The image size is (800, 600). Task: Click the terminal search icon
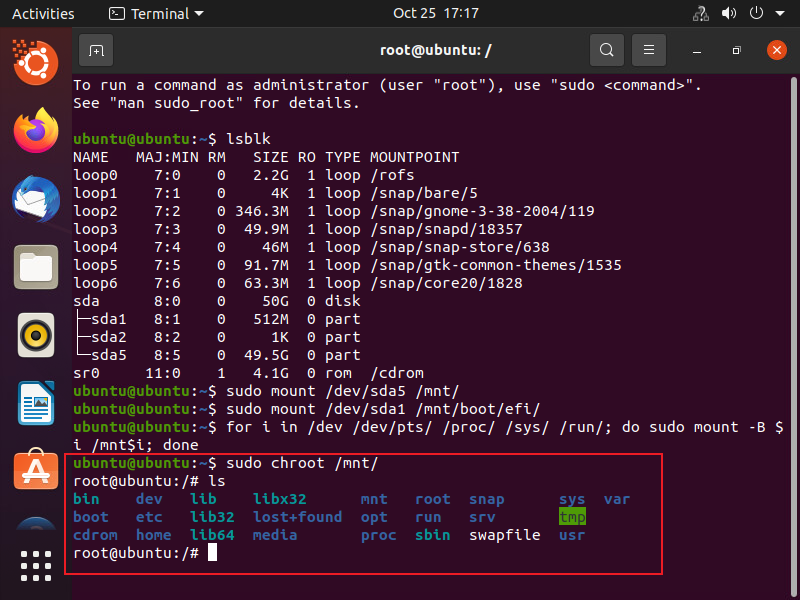tap(606, 50)
